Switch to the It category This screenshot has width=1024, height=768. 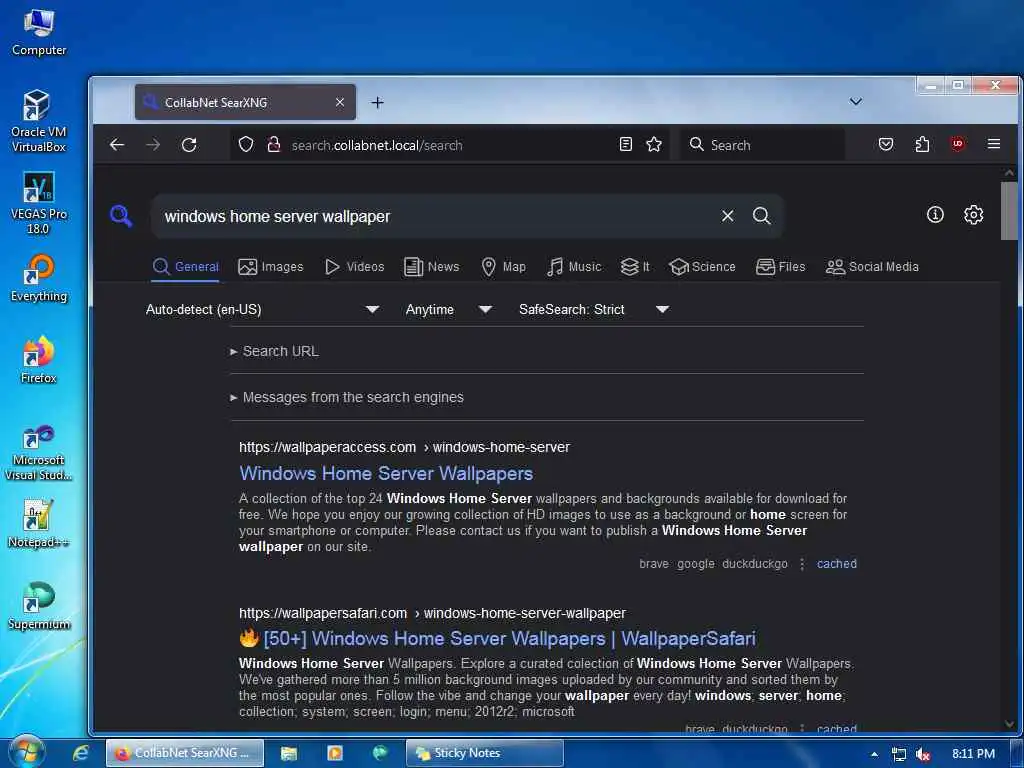[635, 266]
